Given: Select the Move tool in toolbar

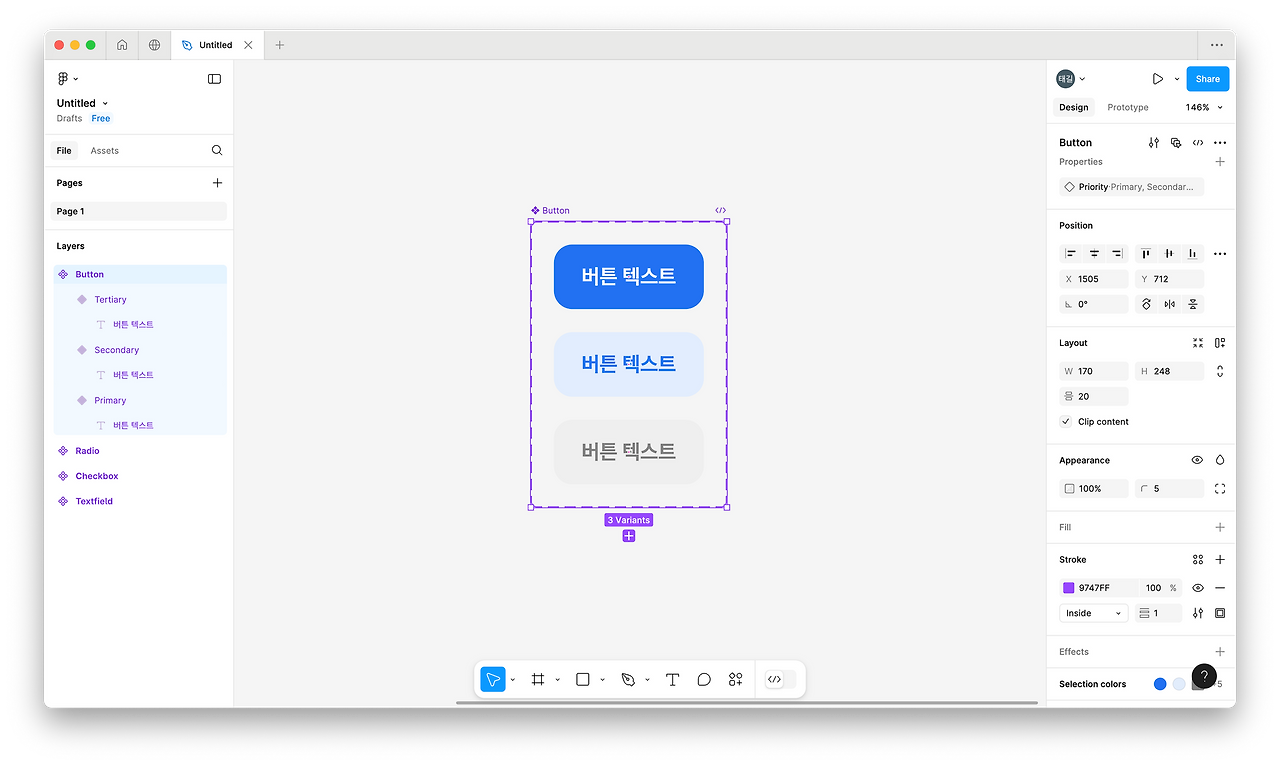Looking at the screenshot, I should click(492, 679).
